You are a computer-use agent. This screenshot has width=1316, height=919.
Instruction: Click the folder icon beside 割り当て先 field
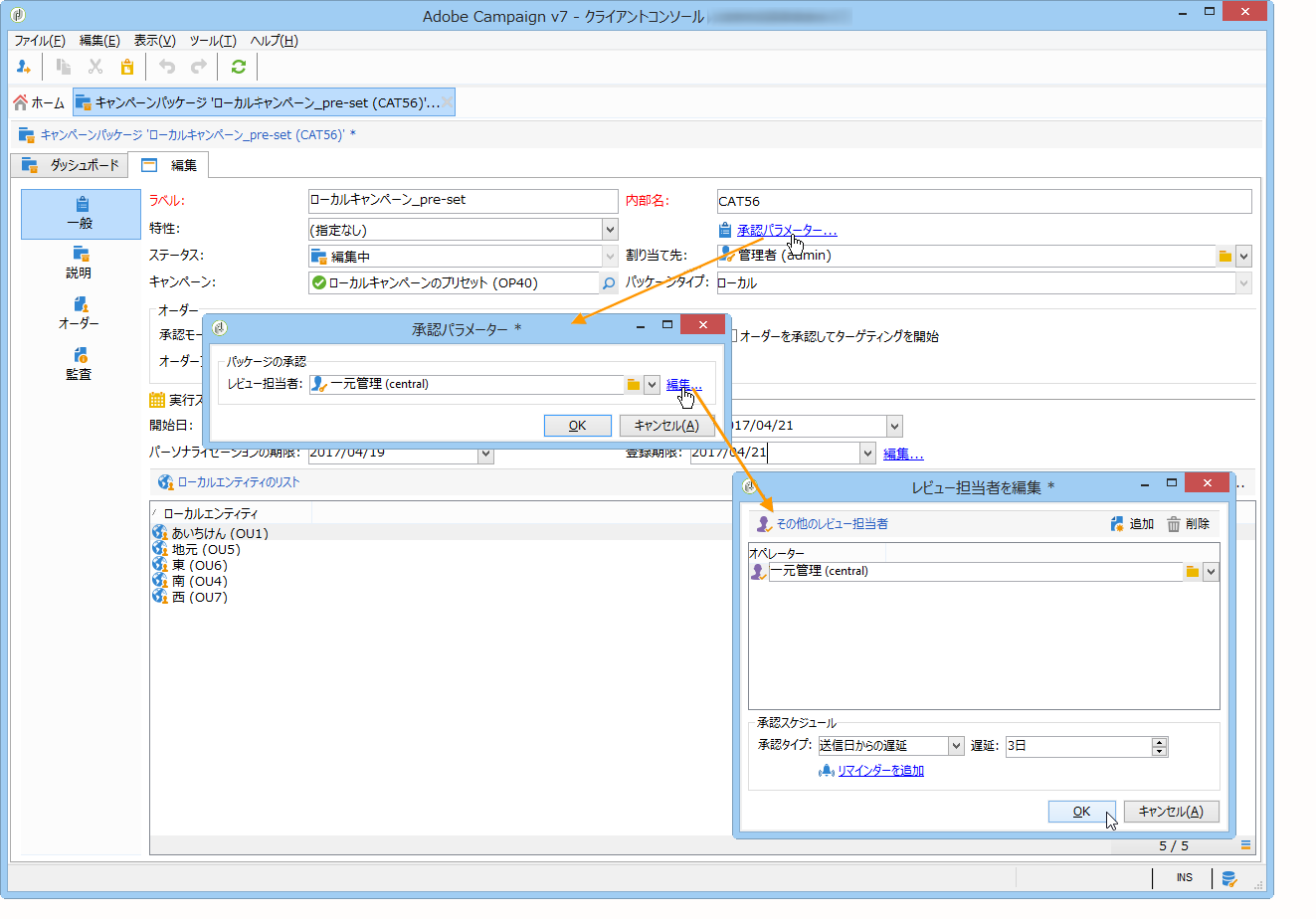click(x=1225, y=256)
